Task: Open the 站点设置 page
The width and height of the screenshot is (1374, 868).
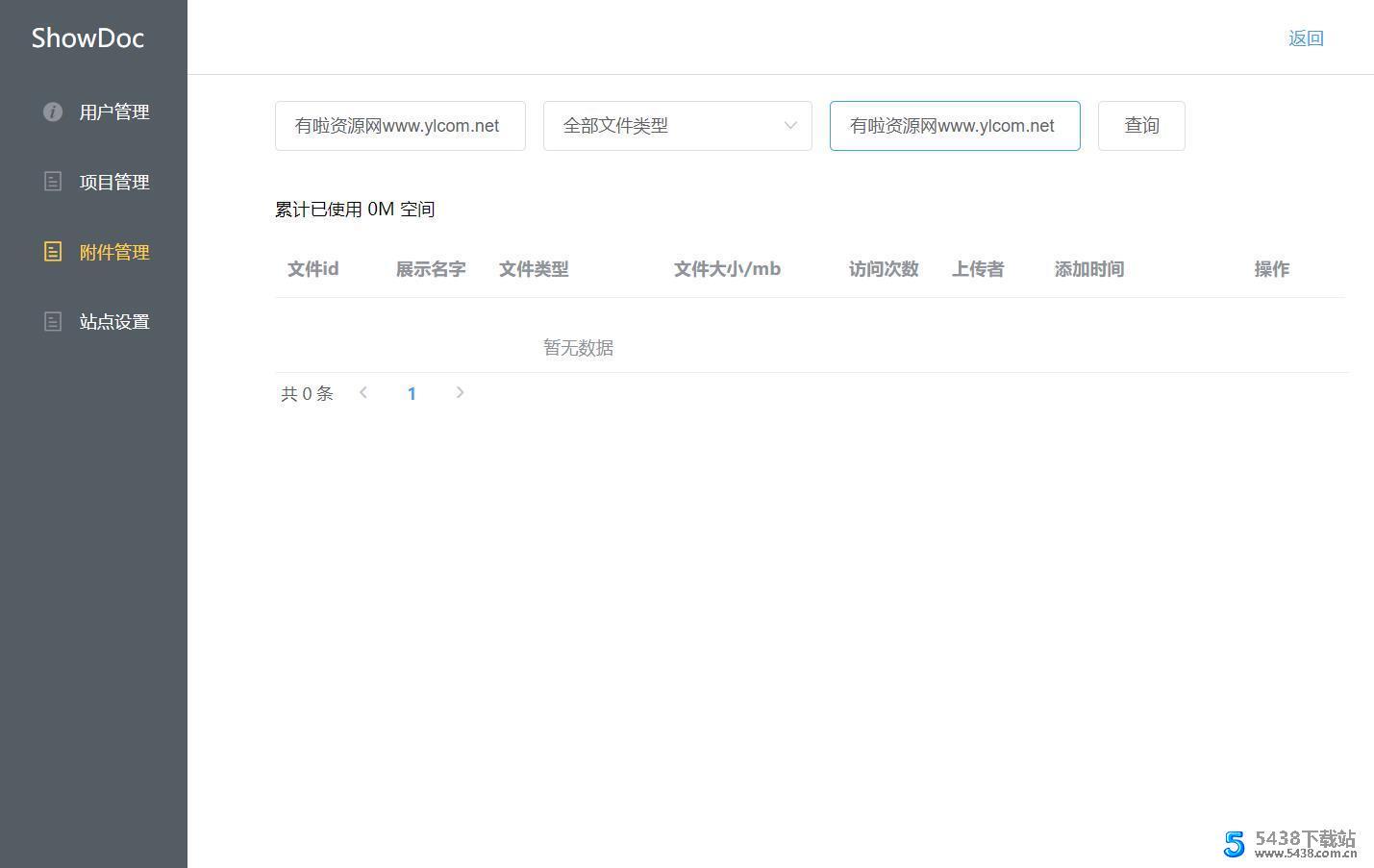Action: pyautogui.click(x=113, y=322)
